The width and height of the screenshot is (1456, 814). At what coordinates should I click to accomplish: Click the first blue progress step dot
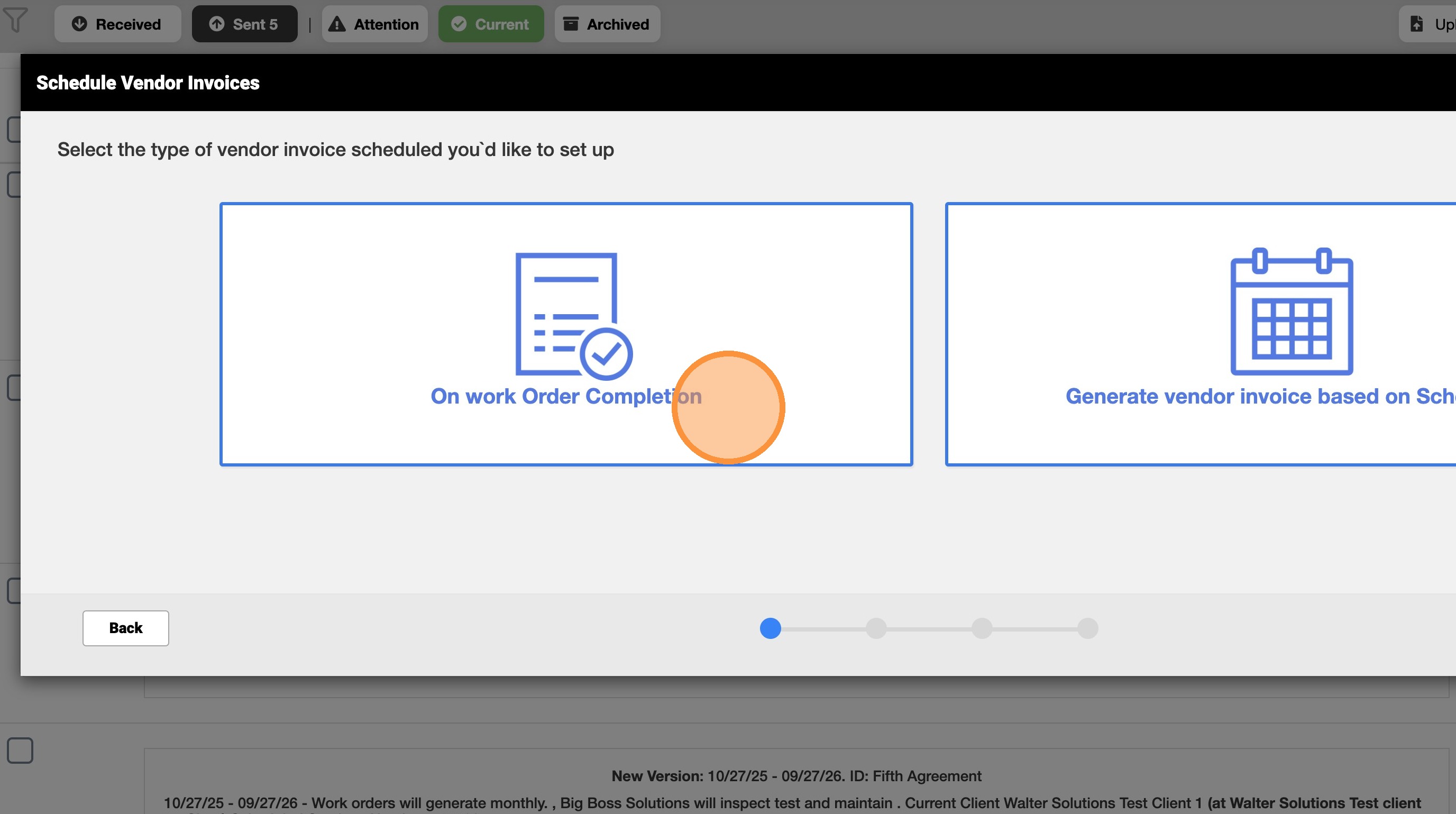click(771, 628)
